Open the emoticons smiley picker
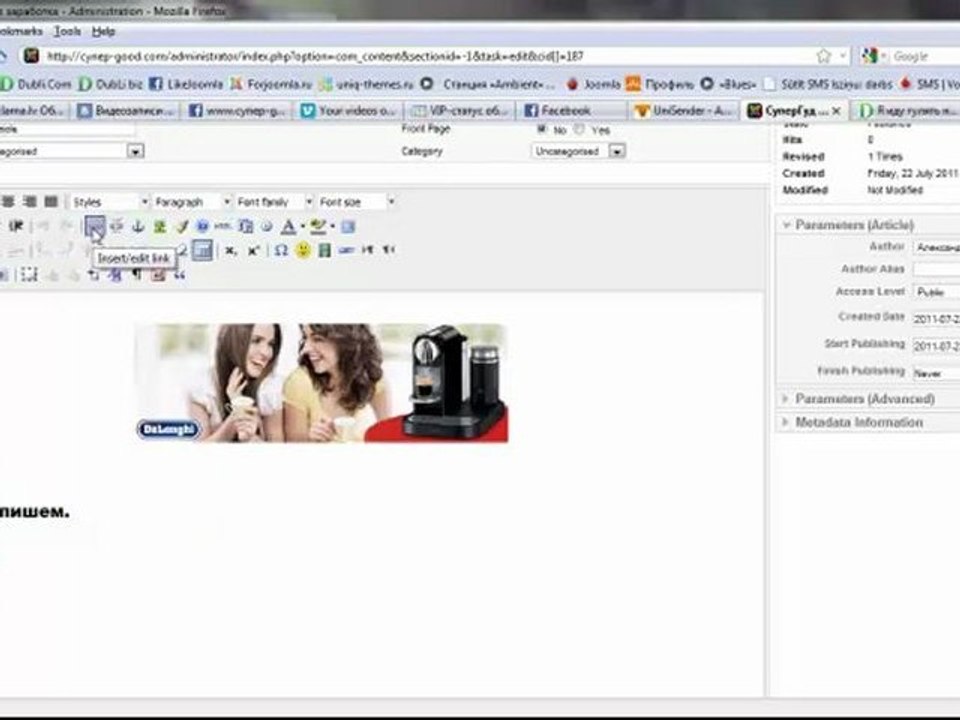This screenshot has height=720, width=960. coord(303,250)
